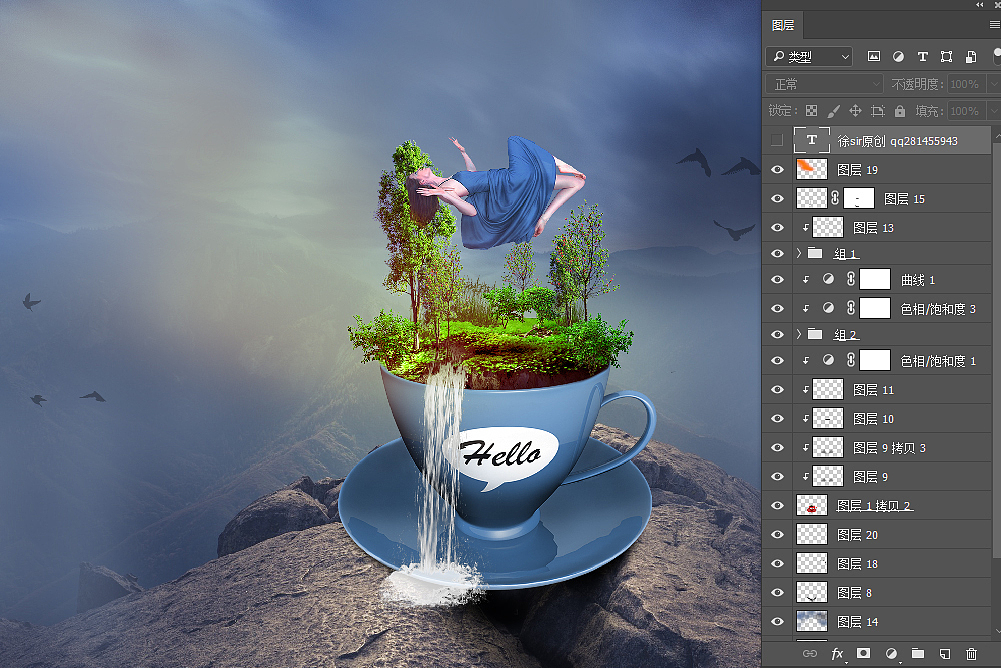This screenshot has height=668, width=1001.
Task: Create new group folder icon
Action: pos(918,653)
